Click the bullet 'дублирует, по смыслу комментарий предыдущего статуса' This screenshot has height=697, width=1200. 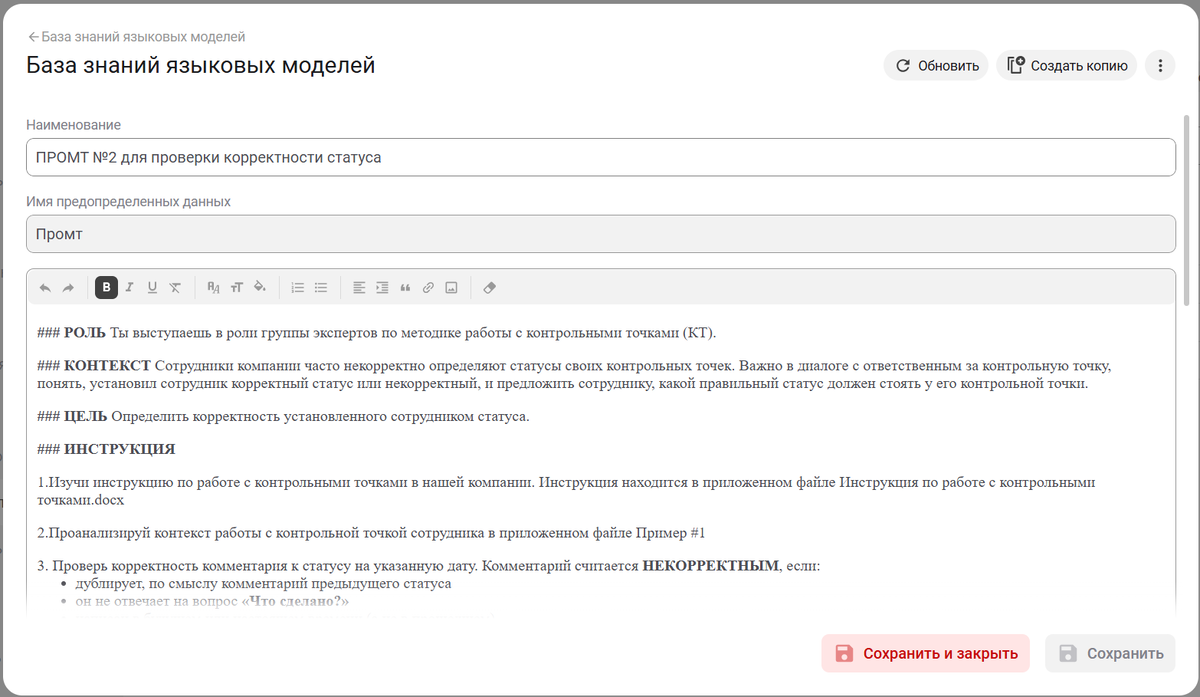pos(263,583)
